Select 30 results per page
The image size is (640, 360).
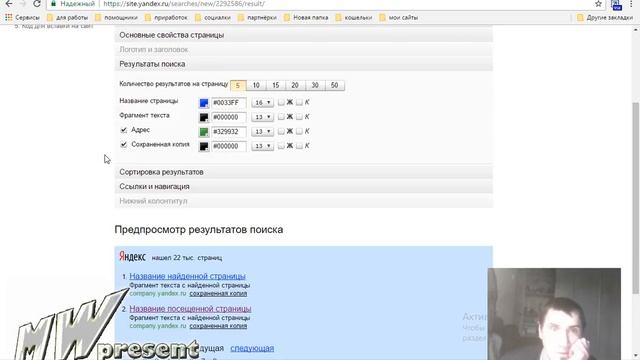click(x=315, y=85)
